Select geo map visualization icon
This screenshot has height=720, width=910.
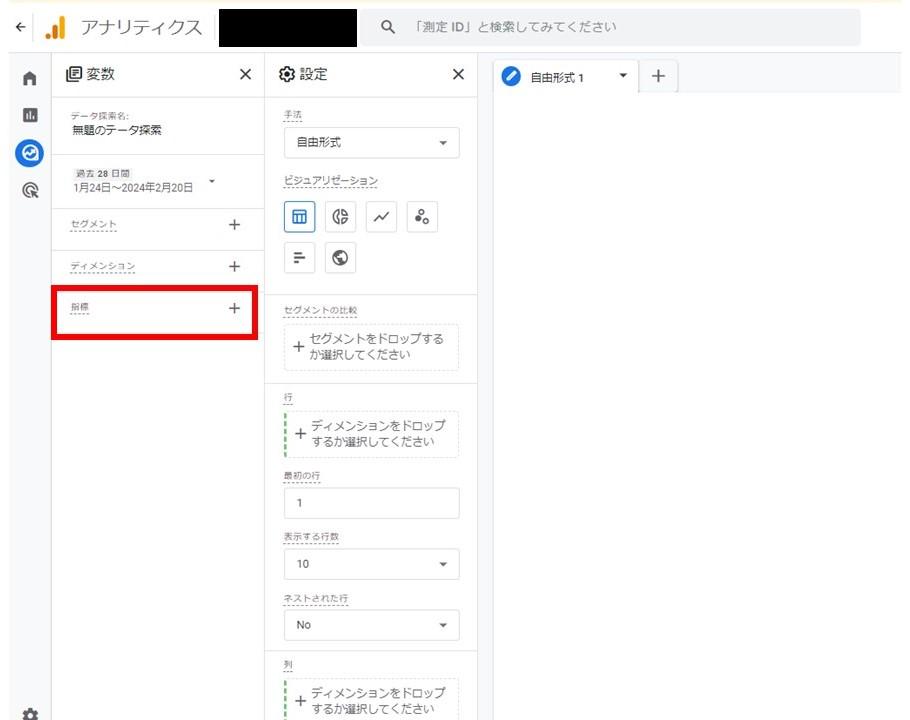340,258
